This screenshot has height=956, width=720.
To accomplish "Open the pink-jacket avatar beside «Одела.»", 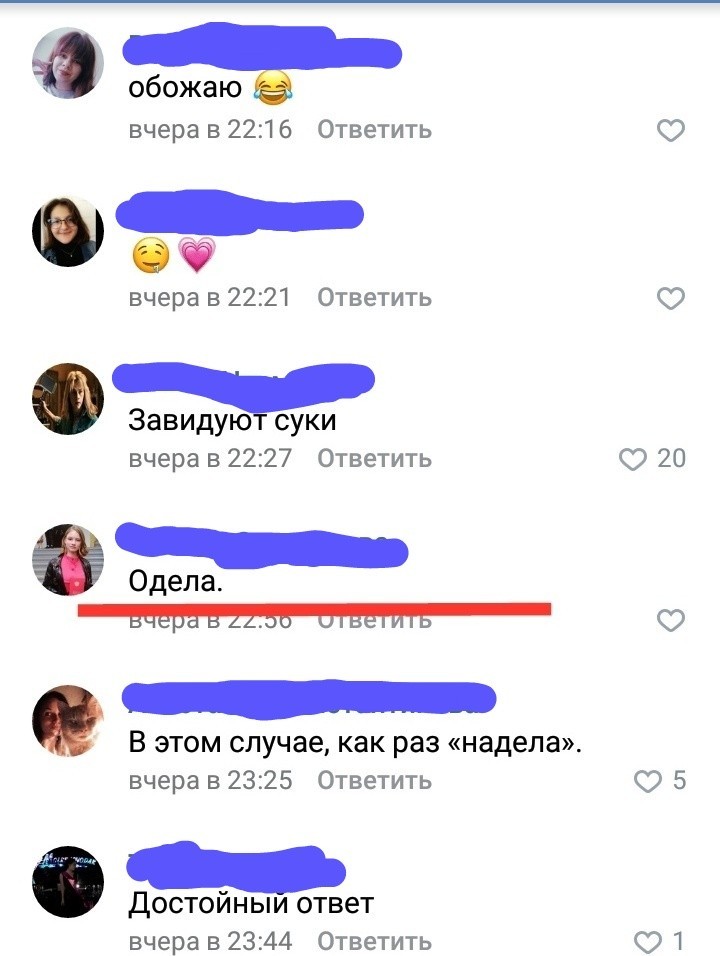I will 68,560.
